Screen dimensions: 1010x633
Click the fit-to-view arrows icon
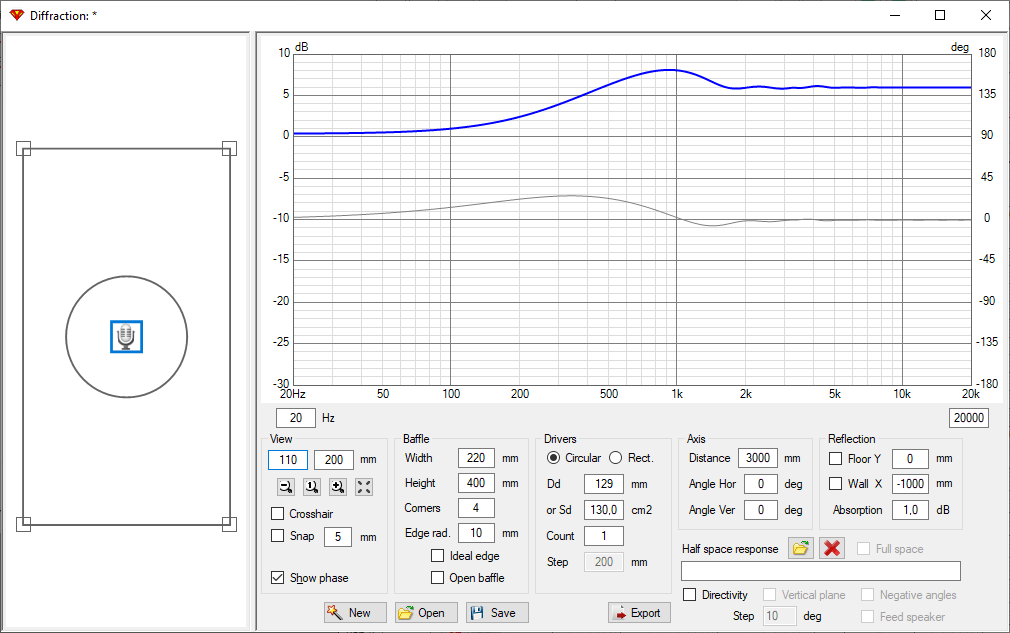[x=364, y=487]
